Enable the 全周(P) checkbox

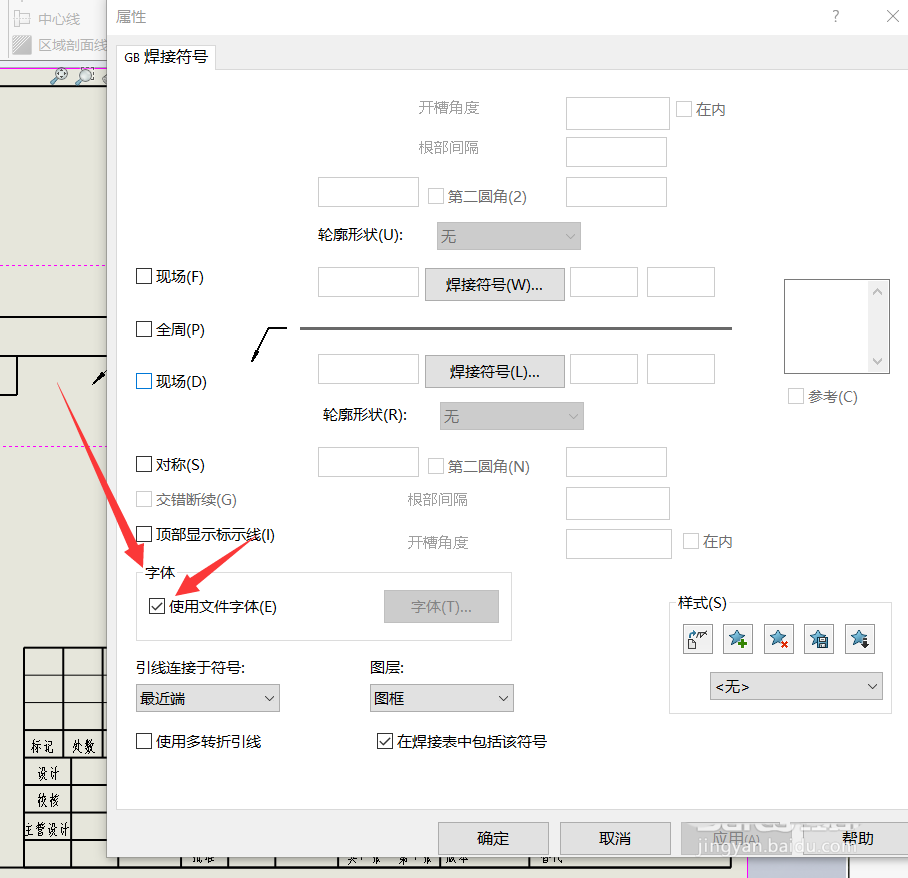[144, 329]
